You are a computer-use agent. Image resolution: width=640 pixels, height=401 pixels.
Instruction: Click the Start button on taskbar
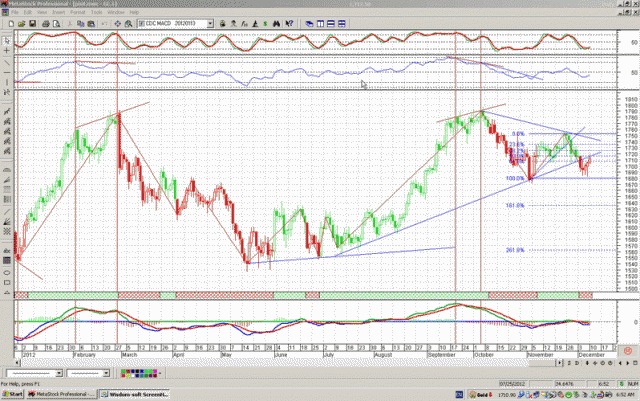pyautogui.click(x=12, y=394)
